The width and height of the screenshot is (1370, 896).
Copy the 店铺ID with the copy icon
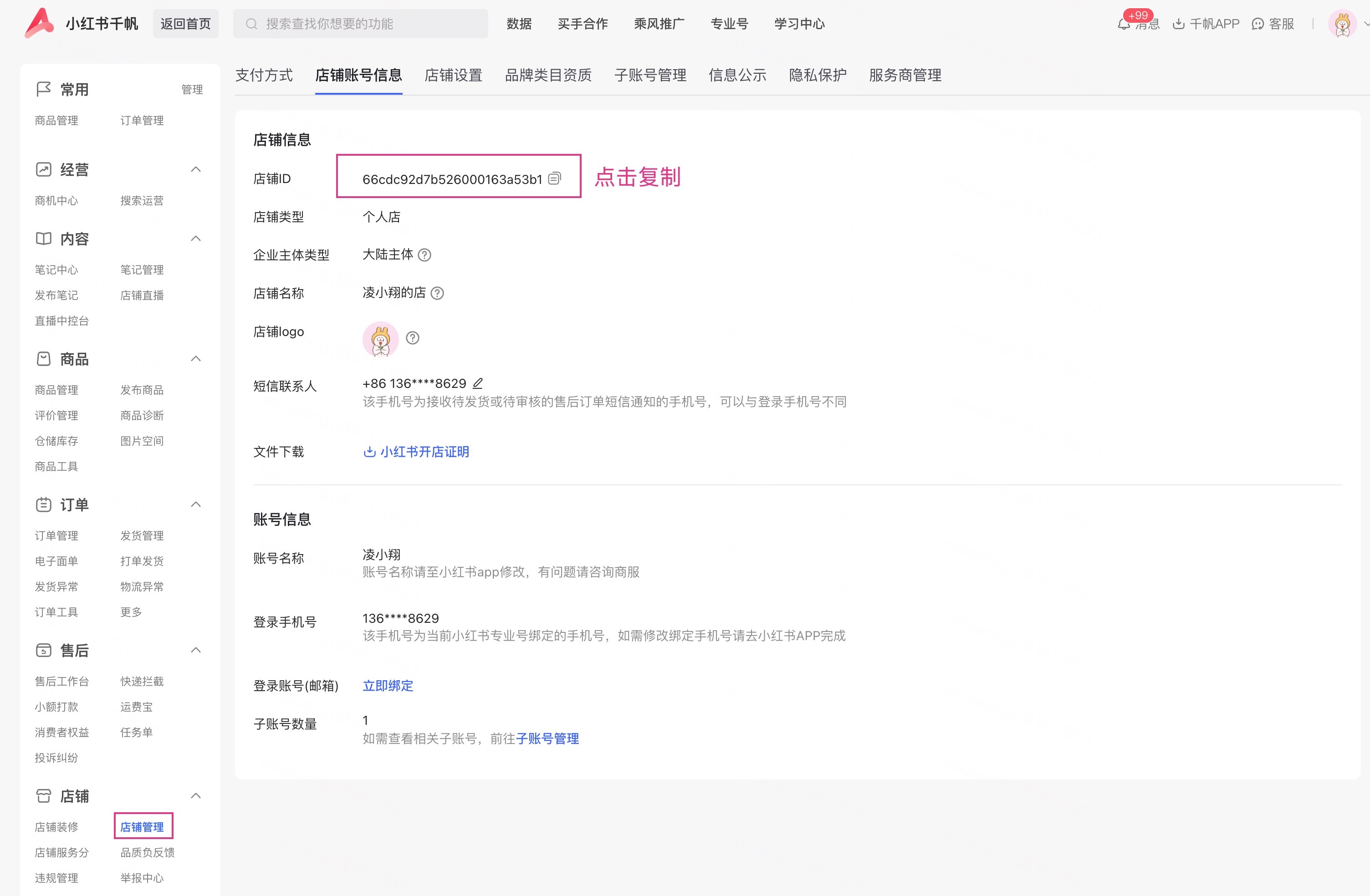554,178
